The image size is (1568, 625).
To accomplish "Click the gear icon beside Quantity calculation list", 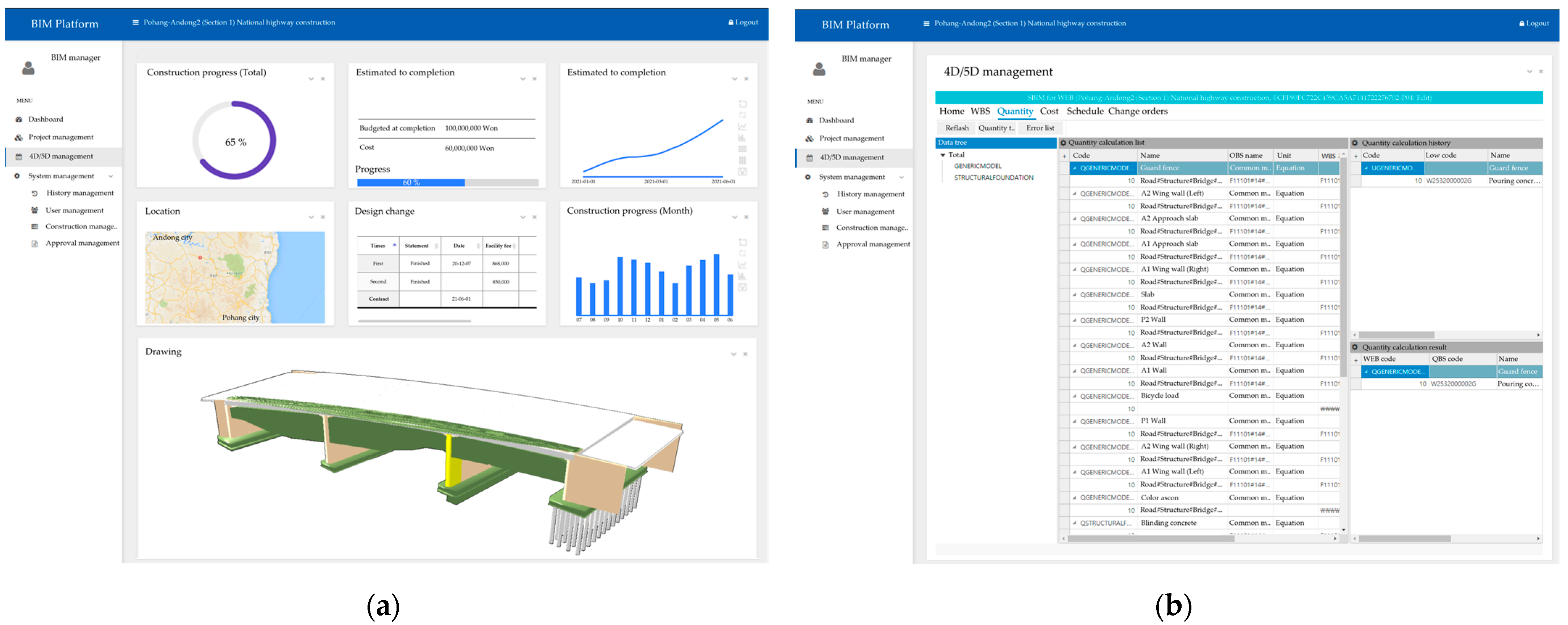I will 1063,143.
